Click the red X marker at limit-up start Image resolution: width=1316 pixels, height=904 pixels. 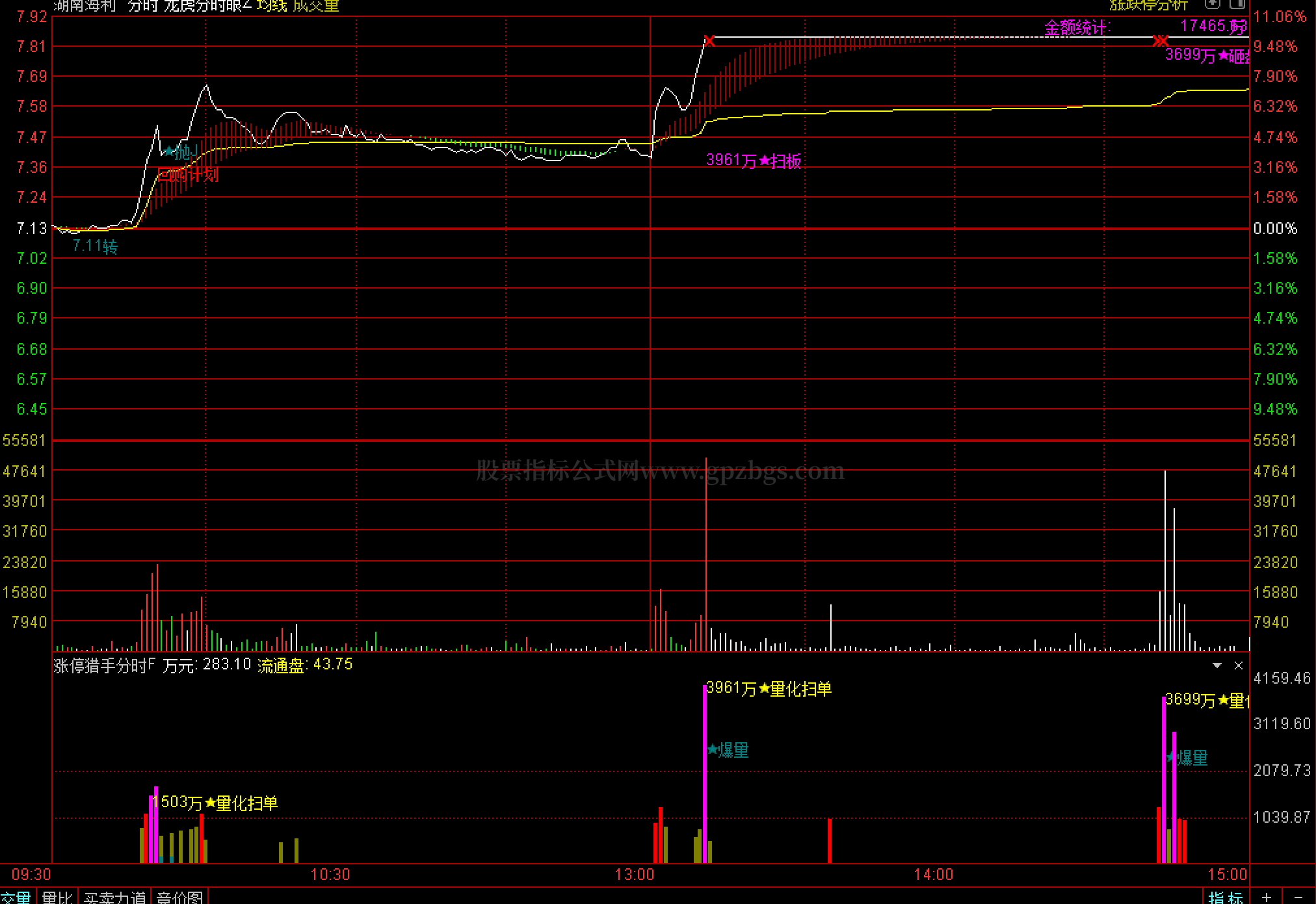click(709, 41)
